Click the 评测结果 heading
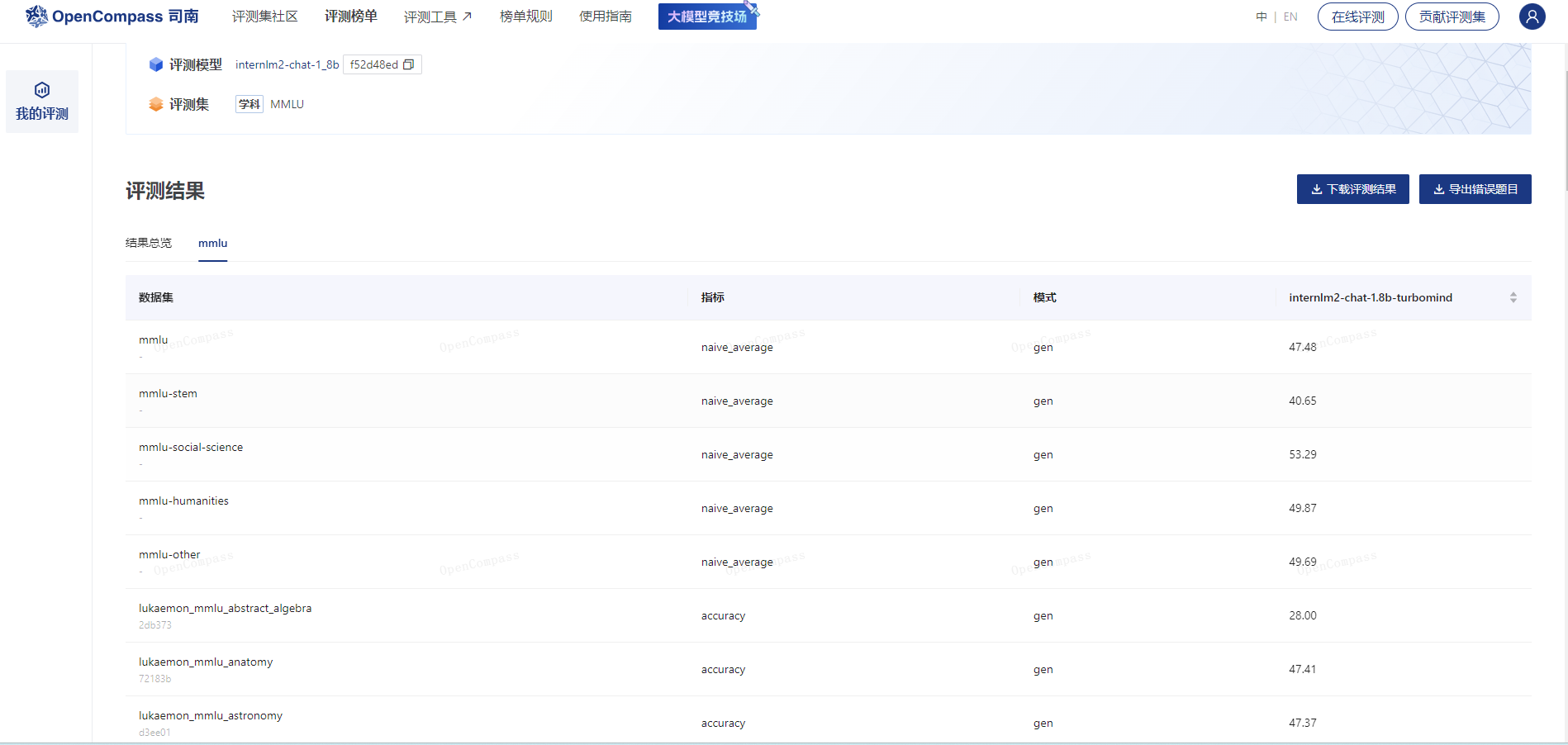1568x745 pixels. pos(165,191)
